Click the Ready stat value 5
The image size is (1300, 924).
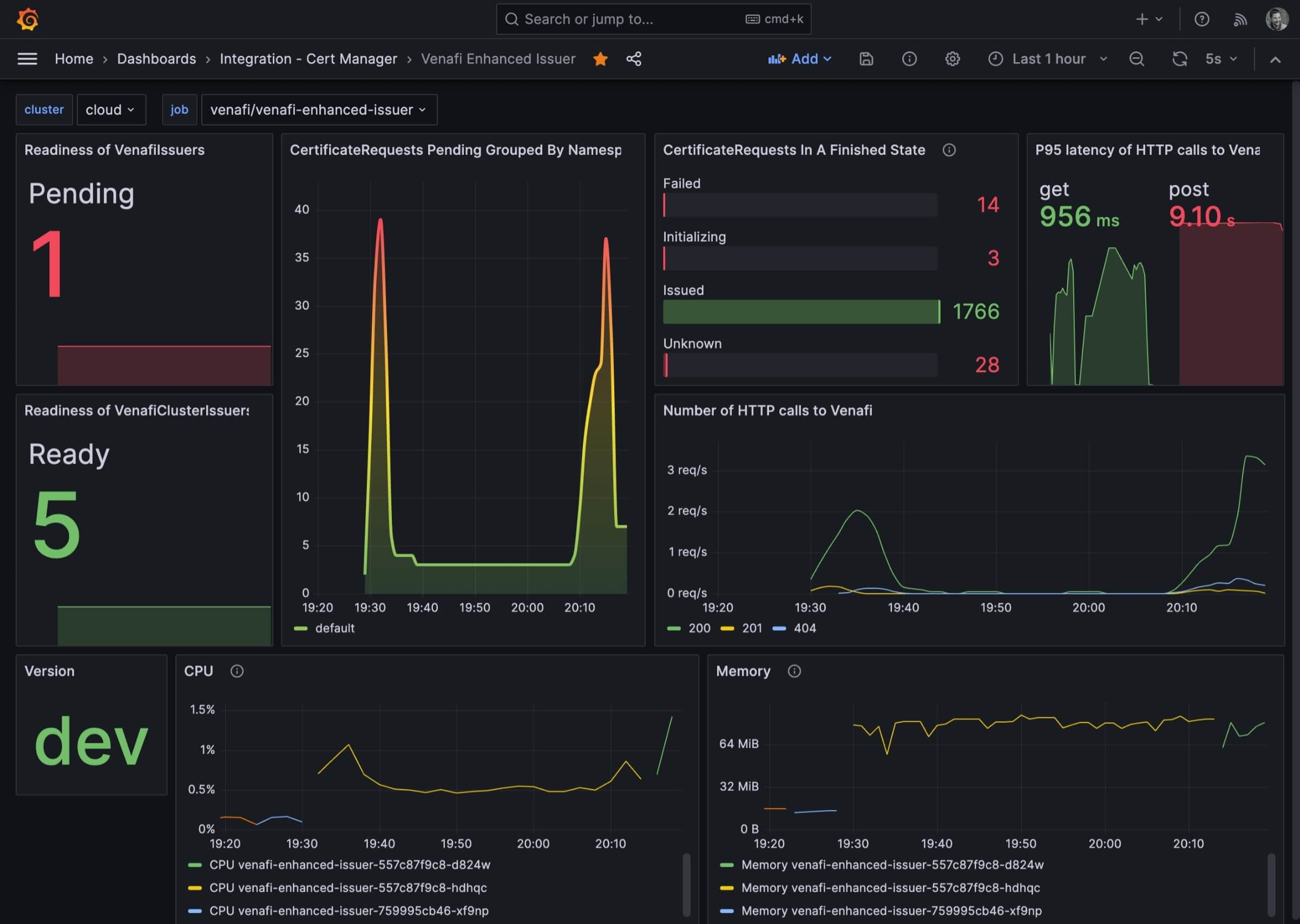pyautogui.click(x=56, y=524)
